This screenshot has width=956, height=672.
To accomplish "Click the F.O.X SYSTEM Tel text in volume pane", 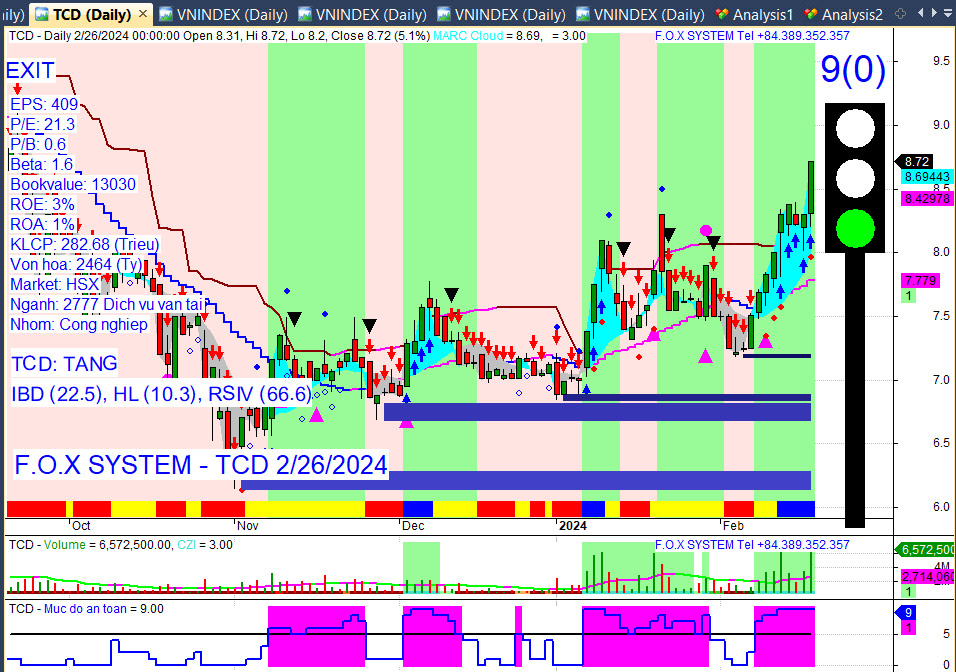I will 752,545.
